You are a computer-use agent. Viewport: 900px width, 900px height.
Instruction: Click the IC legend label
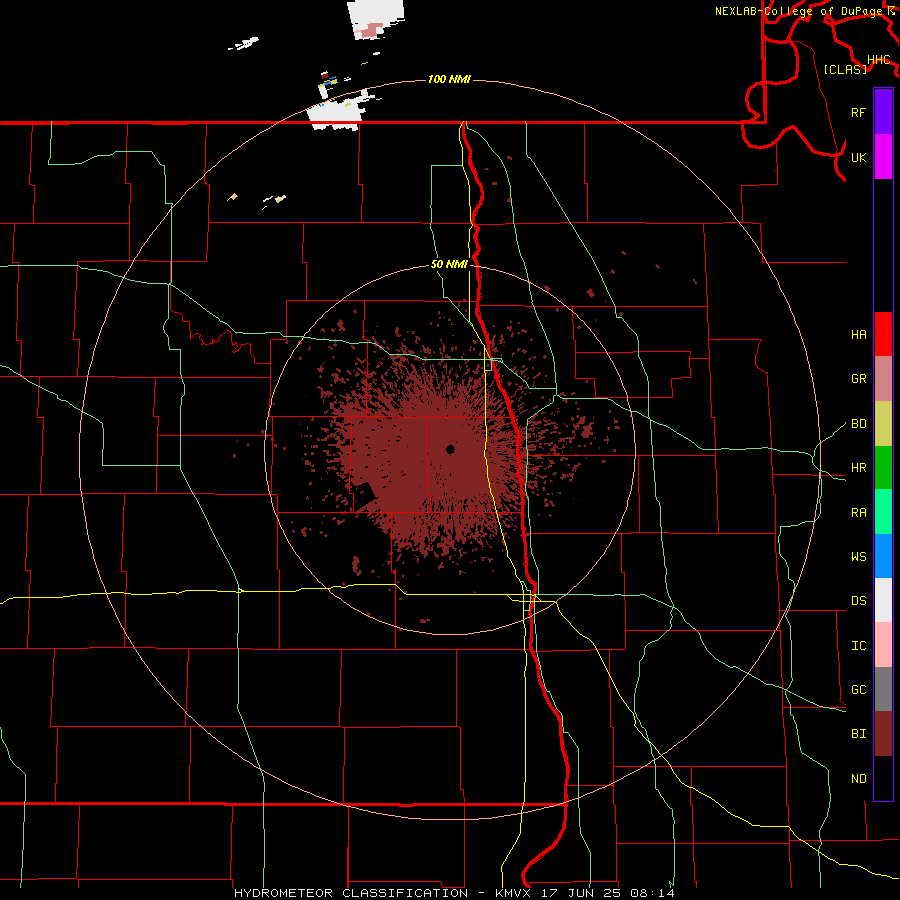pos(859,646)
